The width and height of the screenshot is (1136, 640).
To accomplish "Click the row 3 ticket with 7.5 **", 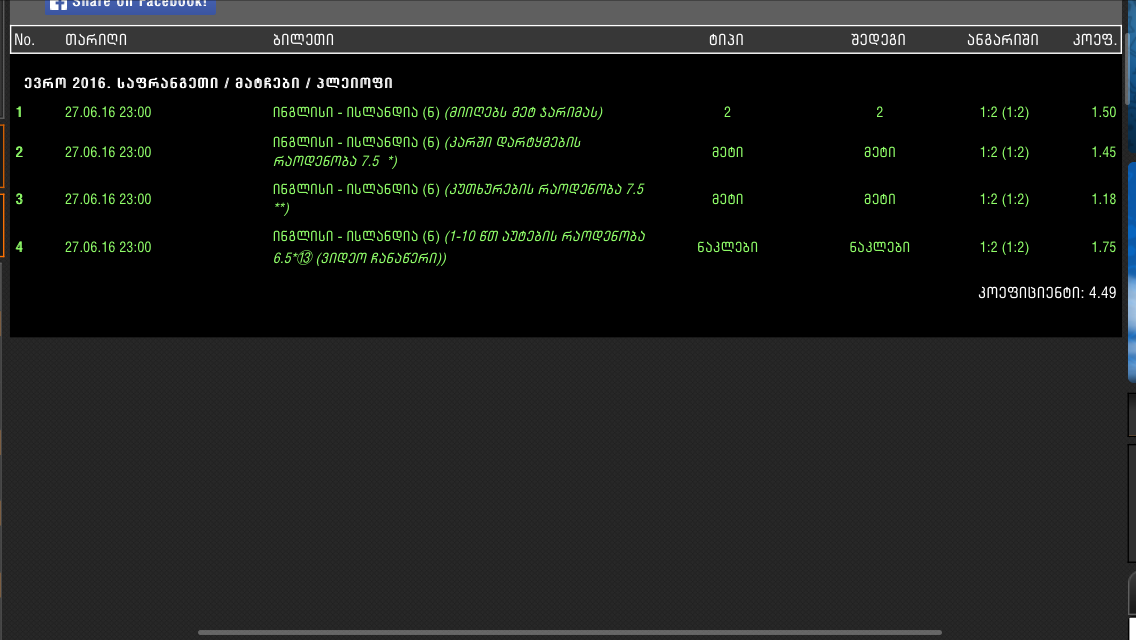I will pyautogui.click(x=459, y=199).
